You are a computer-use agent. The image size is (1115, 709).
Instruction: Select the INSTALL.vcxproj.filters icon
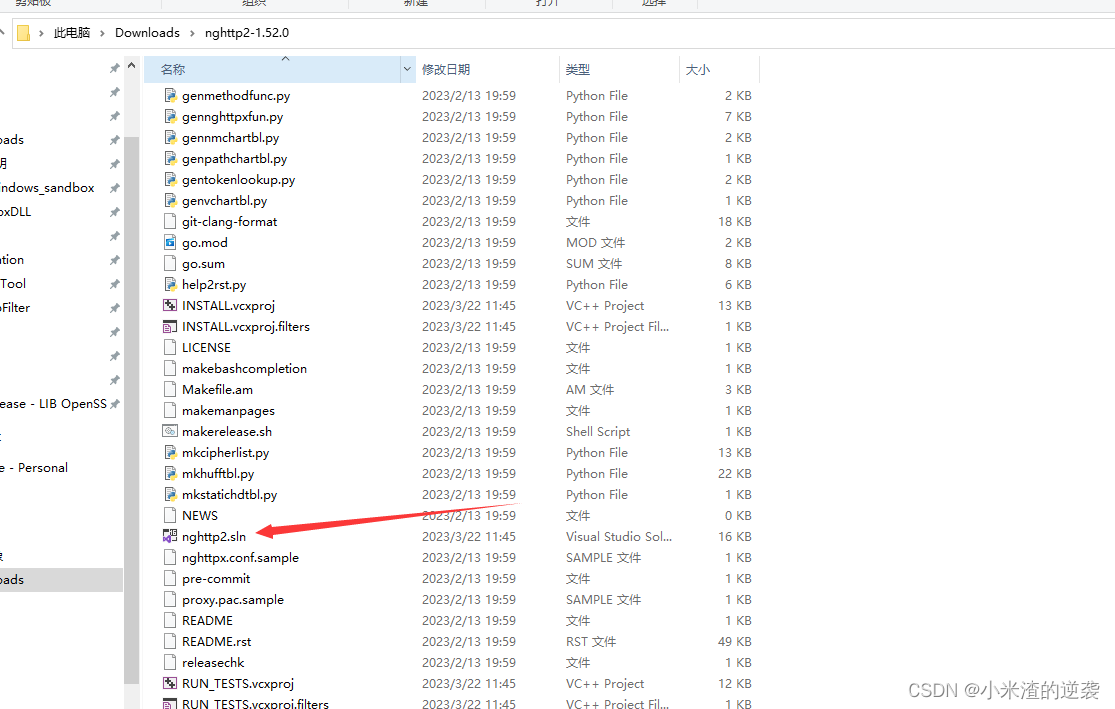pyautogui.click(x=170, y=326)
